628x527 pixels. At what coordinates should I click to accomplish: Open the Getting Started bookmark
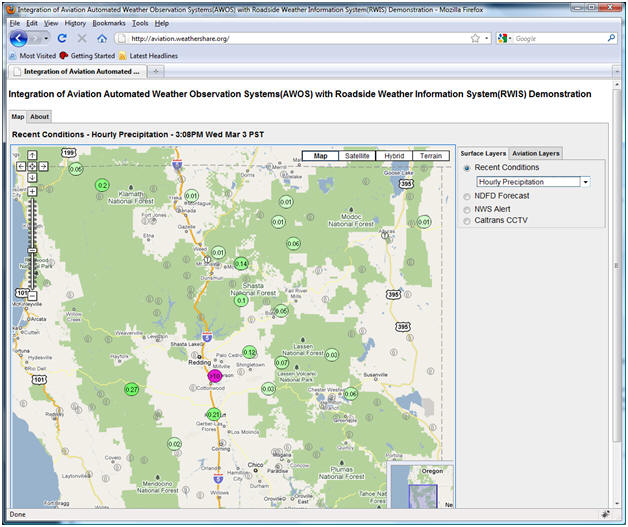[x=87, y=56]
